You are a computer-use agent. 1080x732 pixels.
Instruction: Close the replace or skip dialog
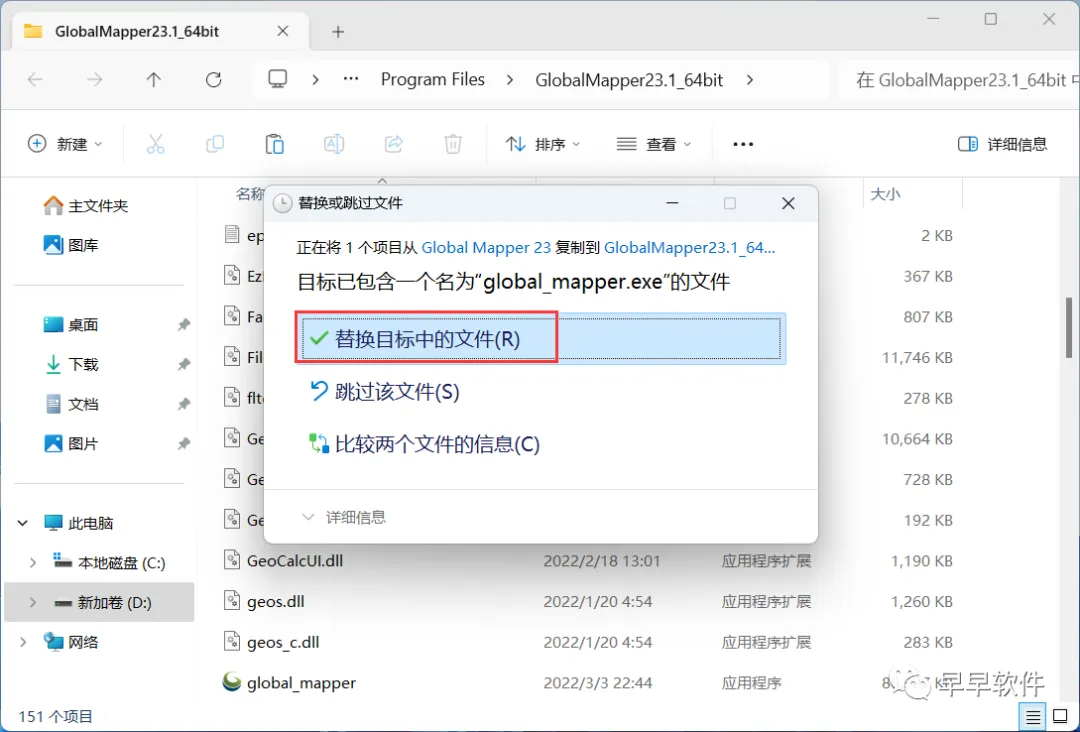tap(788, 203)
